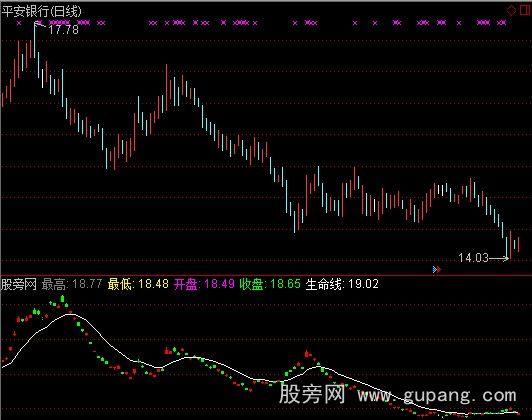
Task: Click the 开盘: 18.49 indicator value
Action: tap(204, 284)
